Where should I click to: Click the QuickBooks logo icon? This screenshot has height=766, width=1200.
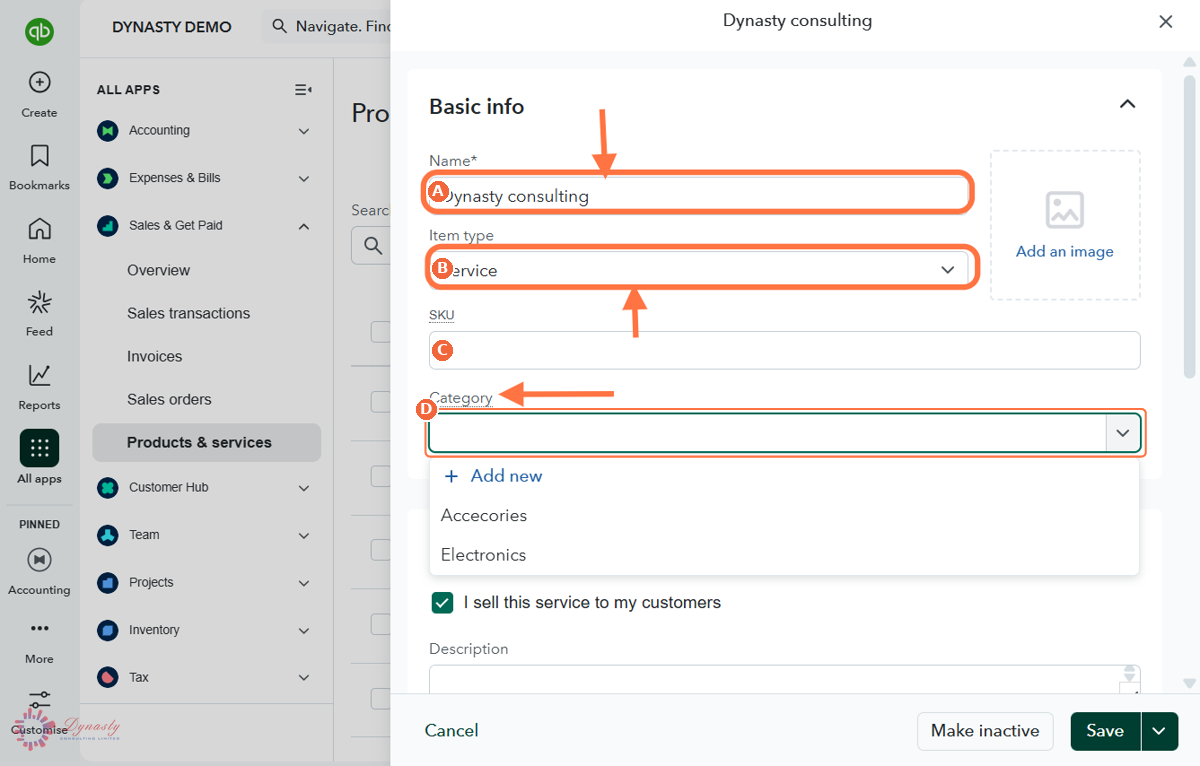[39, 32]
